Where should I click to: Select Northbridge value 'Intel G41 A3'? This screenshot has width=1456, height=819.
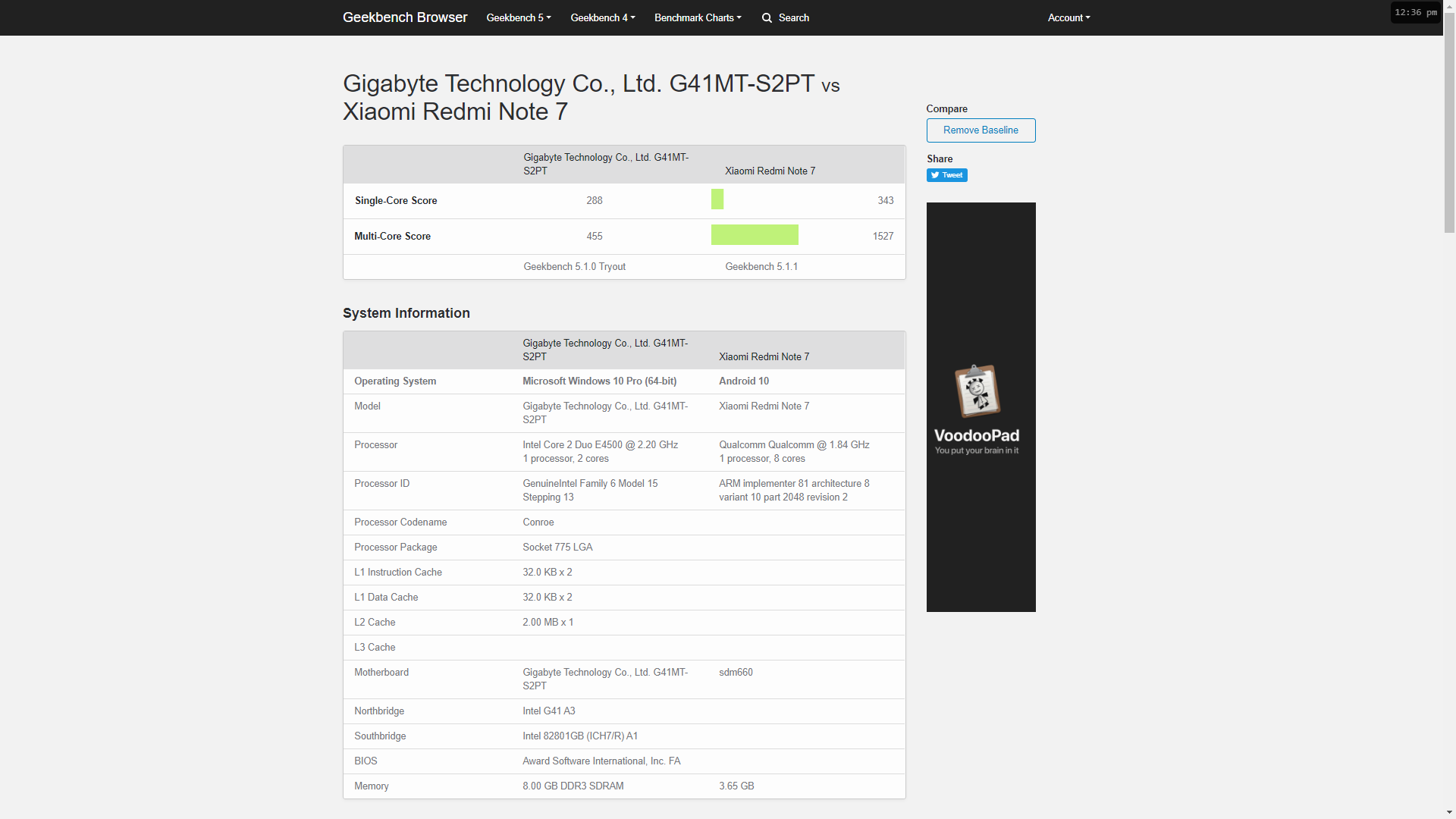[x=548, y=711]
